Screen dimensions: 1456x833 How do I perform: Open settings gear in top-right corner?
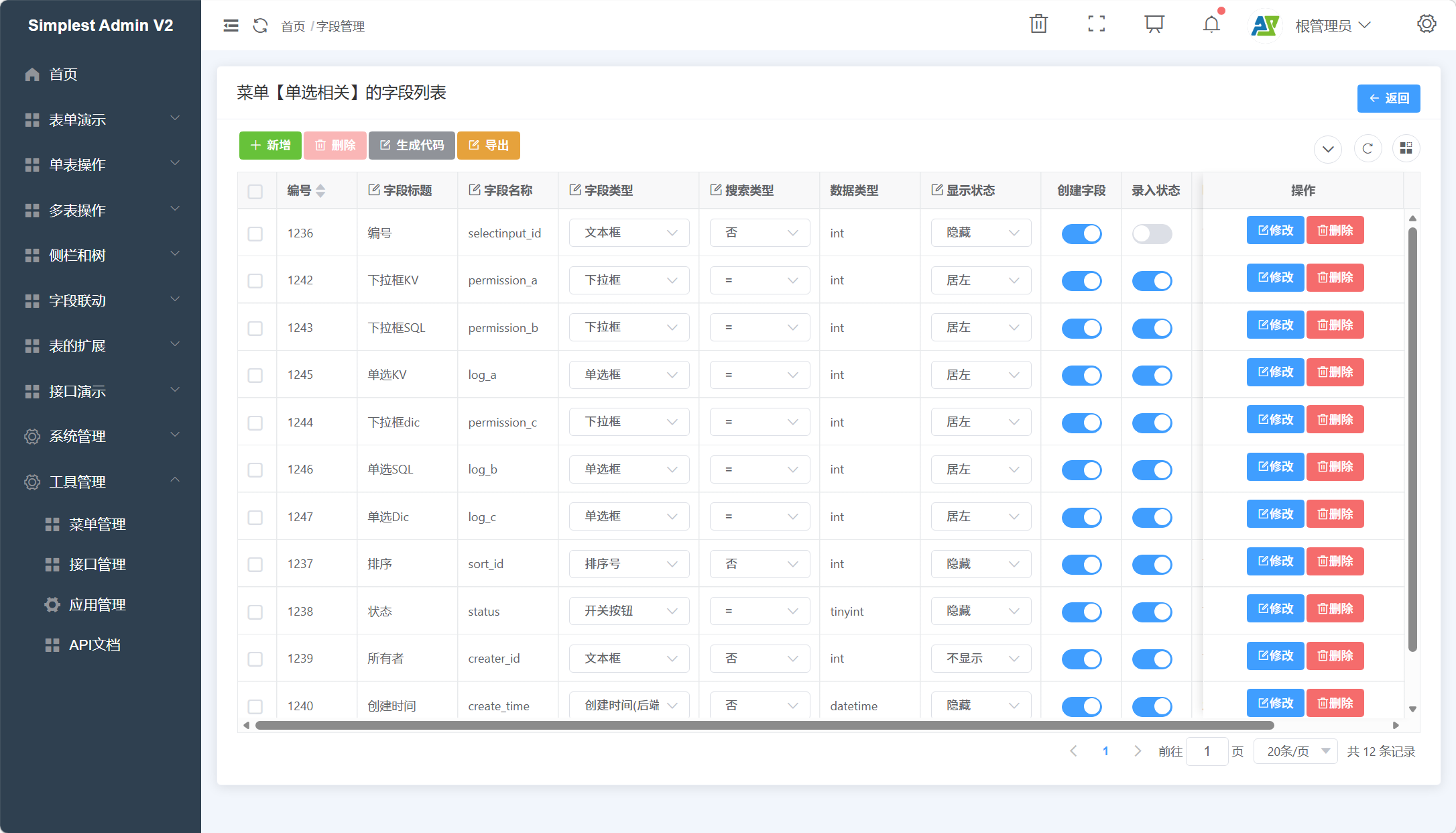tap(1427, 24)
